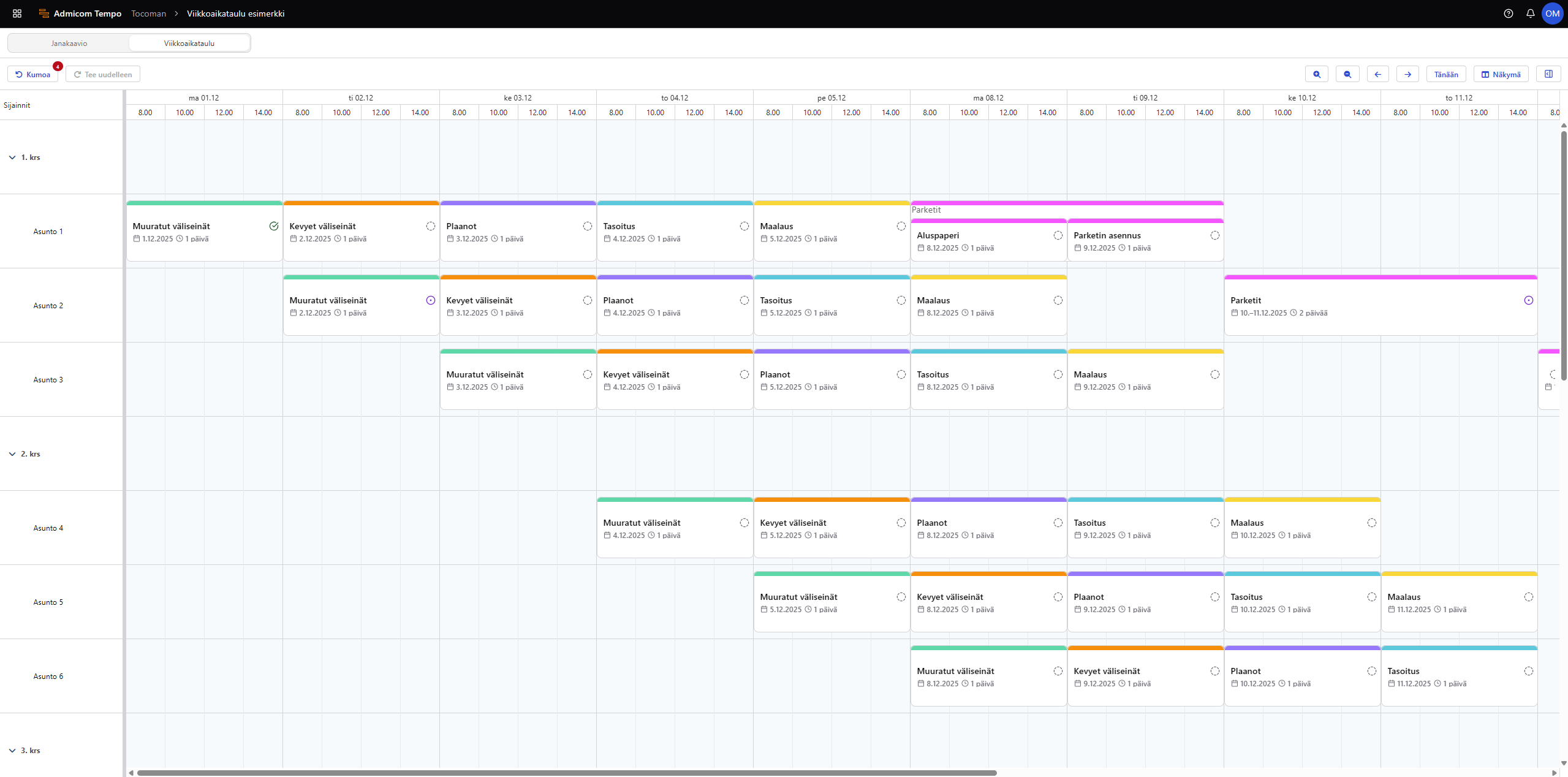Collapse the 1. krs location group
The width and height of the screenshot is (1568, 777).
(12, 157)
